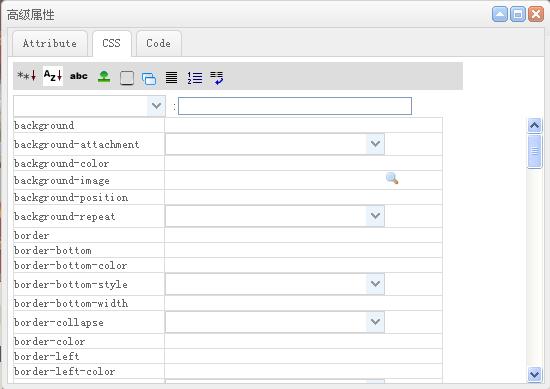Screen dimensions: 550x389
Task: Collapse the dialog with the blue up-arrow button
Action: [500, 14]
